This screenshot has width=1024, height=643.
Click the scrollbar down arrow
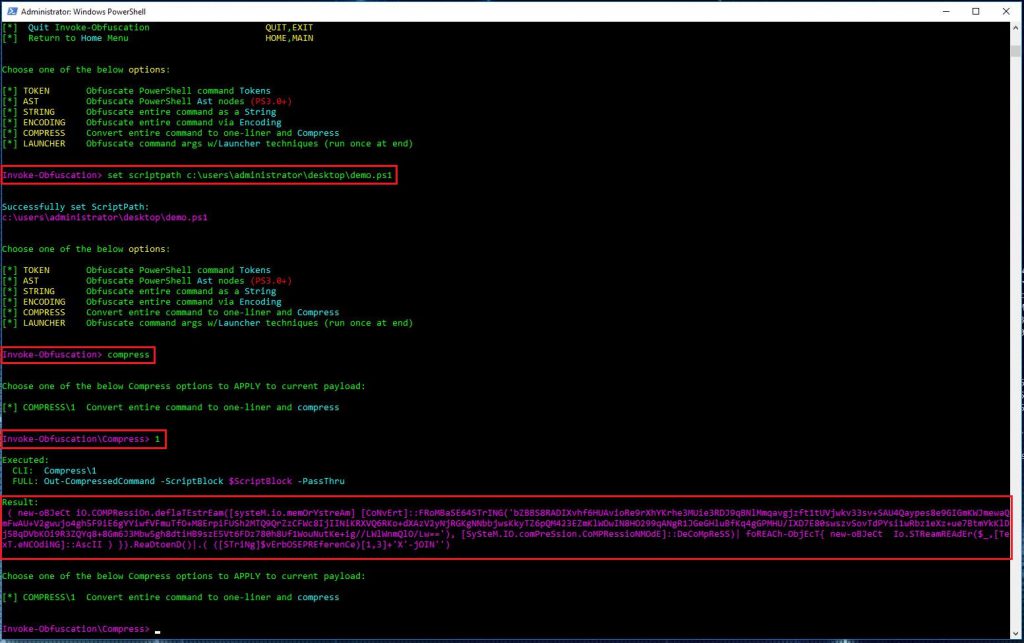1017,632
